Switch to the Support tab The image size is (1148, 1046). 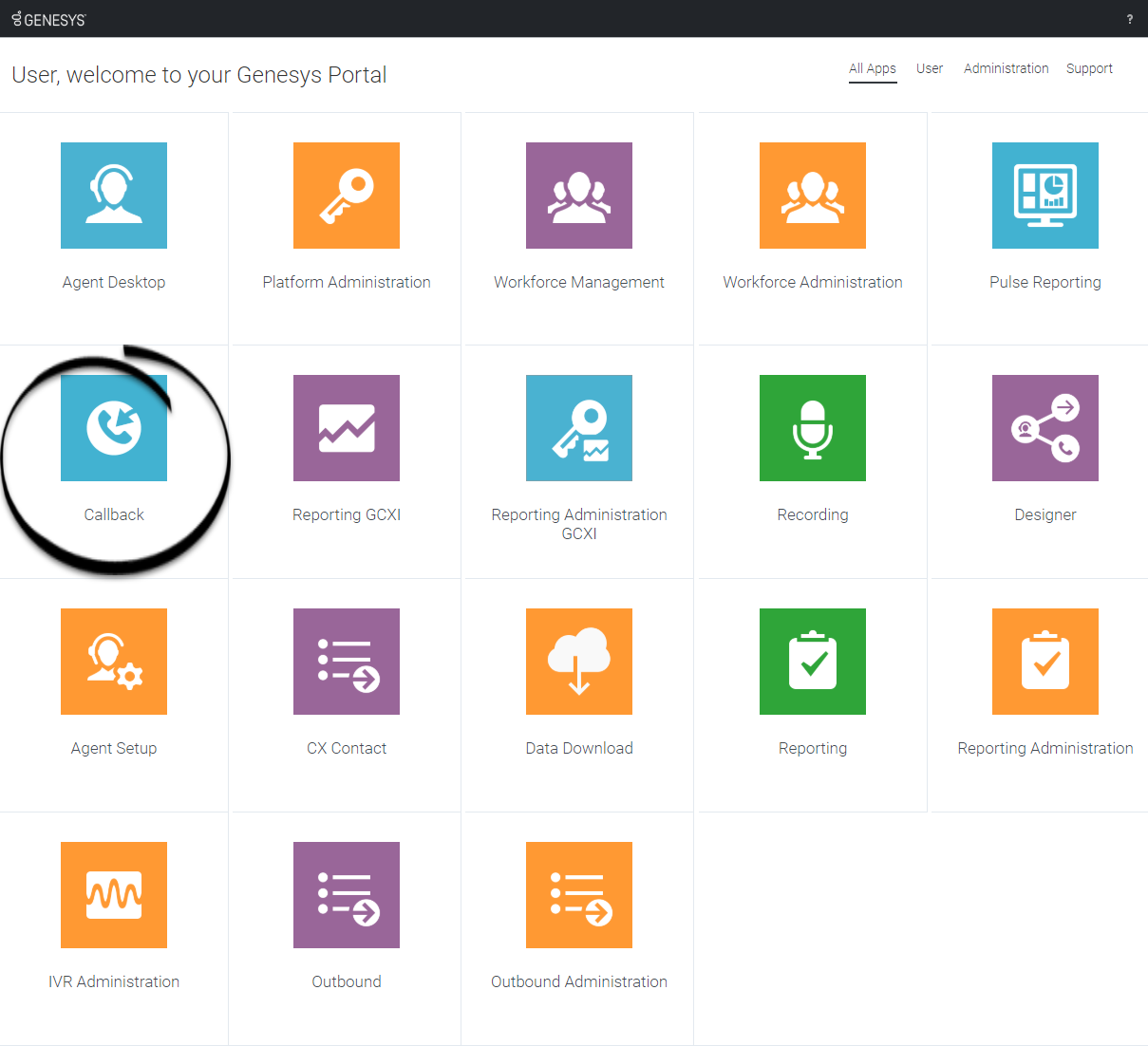tap(1089, 68)
